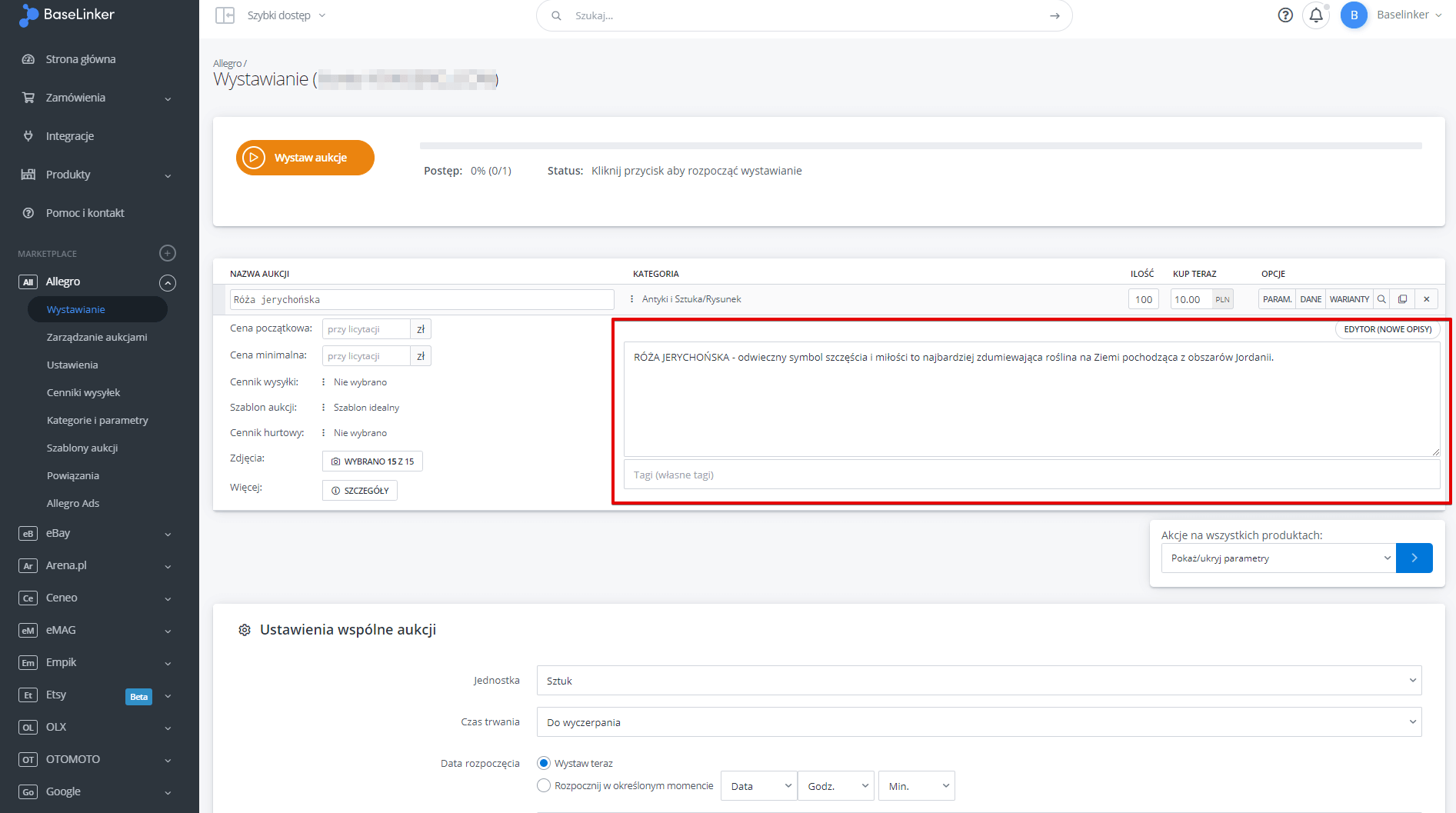Click the magnifier icon in Opcje row
Viewport: 1456px width, 813px height.
click(x=1381, y=299)
